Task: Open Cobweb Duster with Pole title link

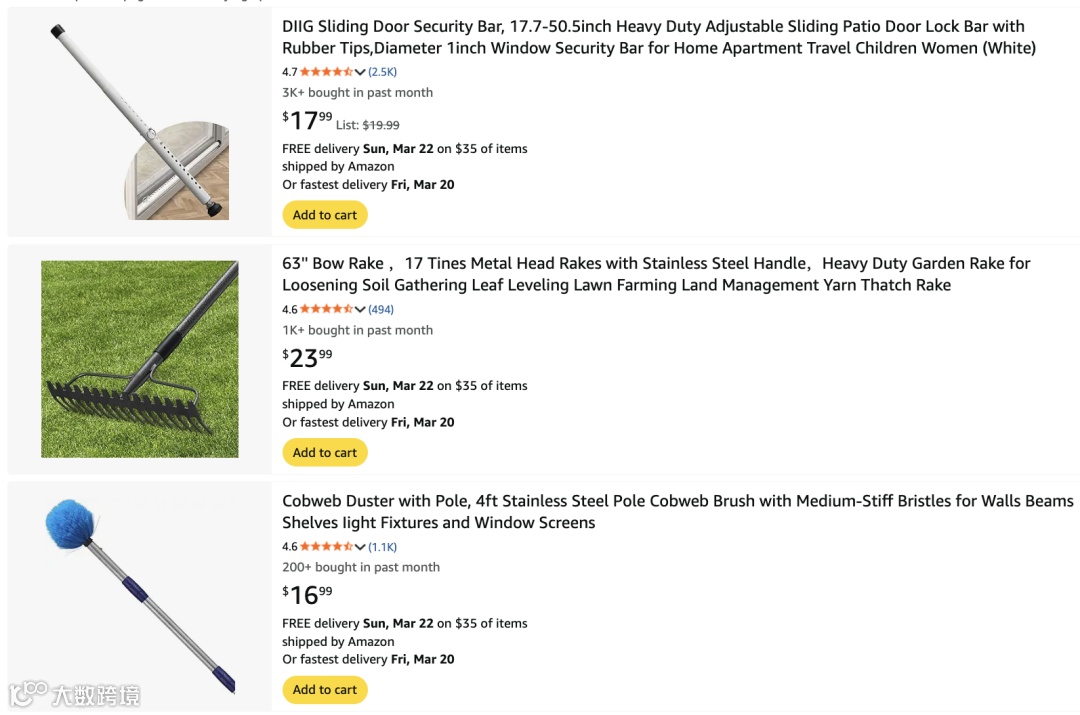Action: (x=677, y=511)
